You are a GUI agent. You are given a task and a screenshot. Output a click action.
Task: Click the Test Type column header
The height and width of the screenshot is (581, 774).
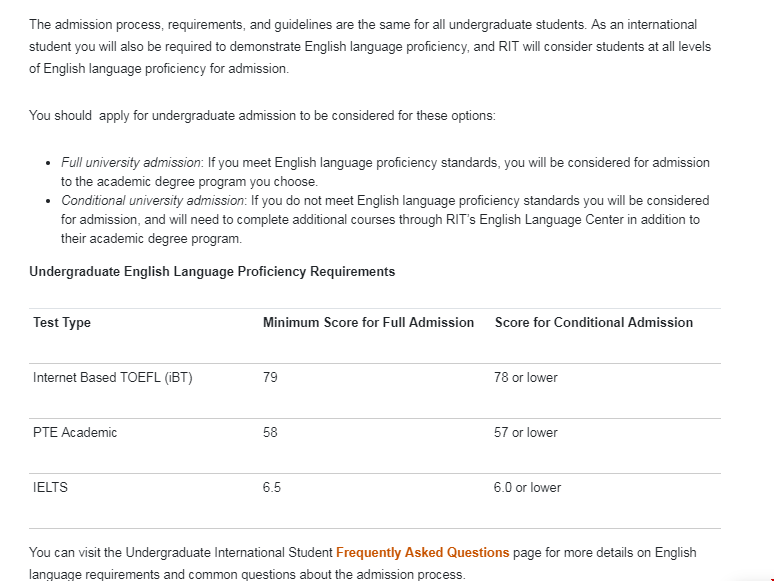coord(62,322)
